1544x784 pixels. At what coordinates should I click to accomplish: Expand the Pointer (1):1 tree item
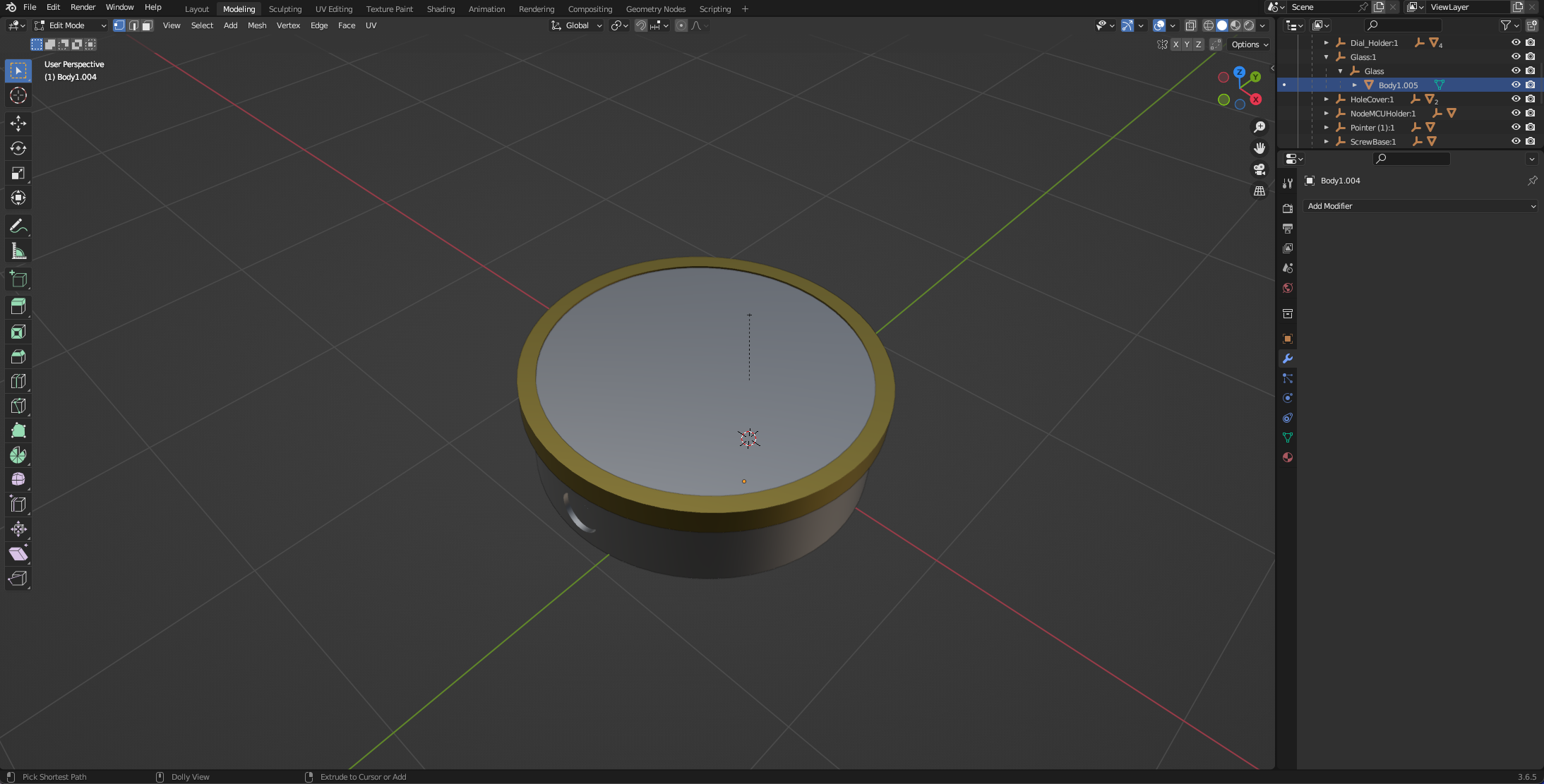tap(1326, 127)
